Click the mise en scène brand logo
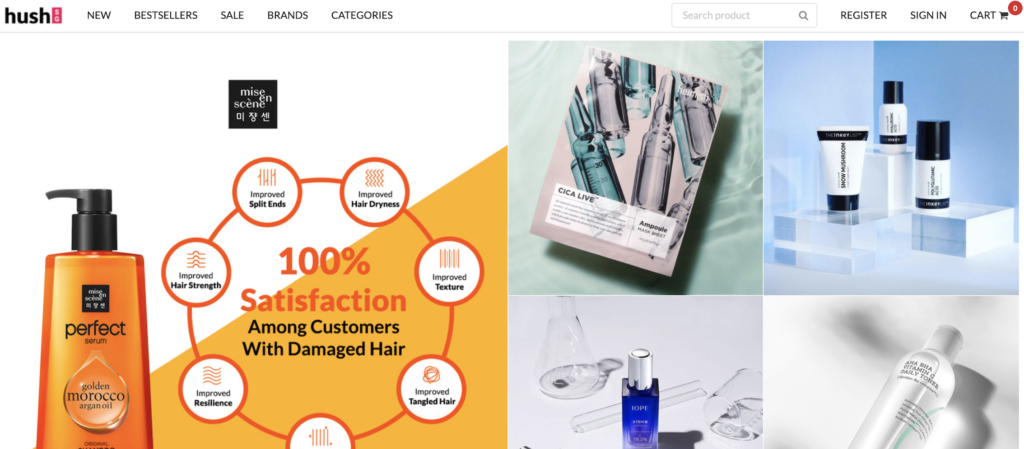 [253, 104]
